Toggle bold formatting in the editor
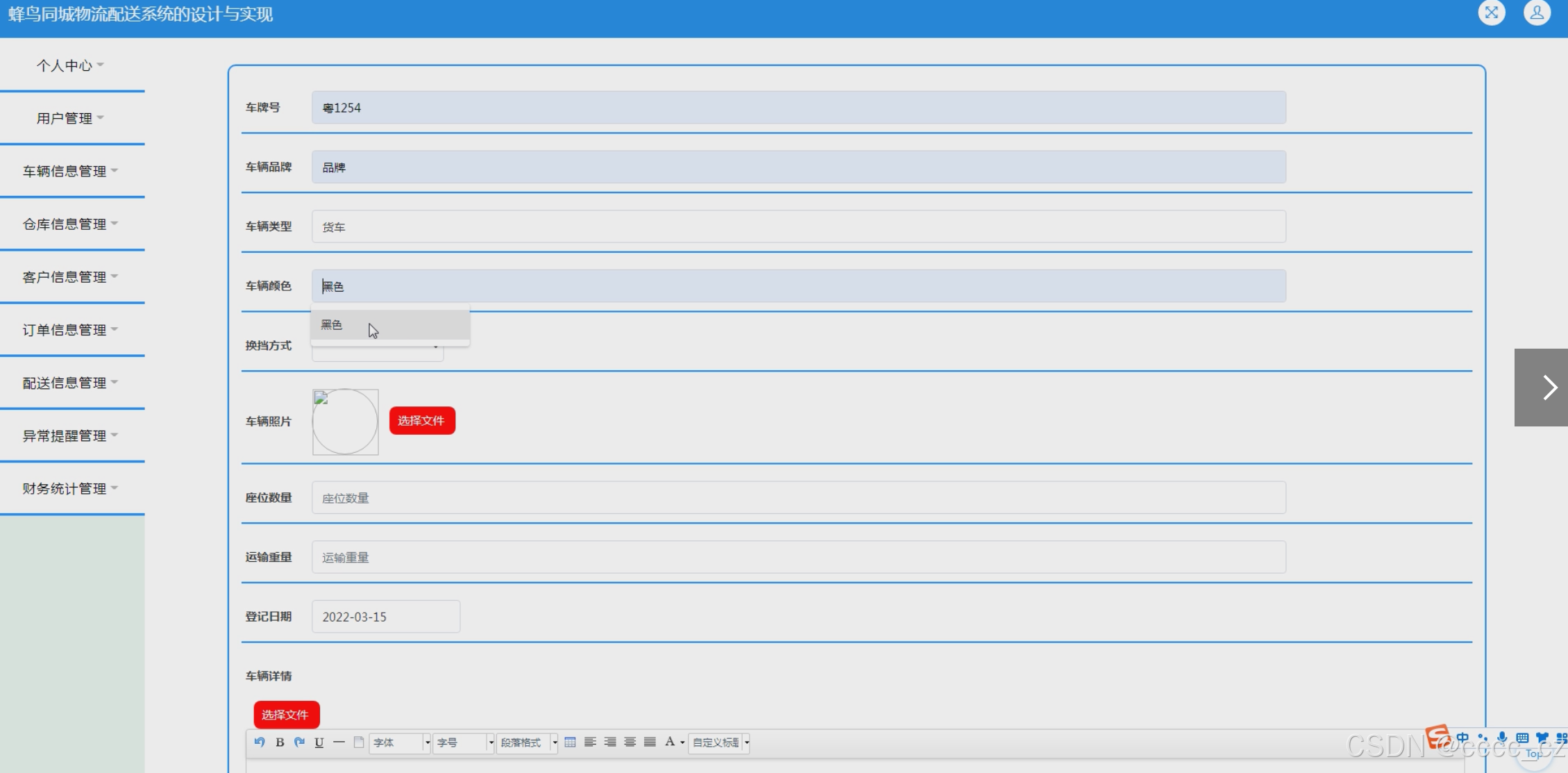The height and width of the screenshot is (773, 1568). coord(280,742)
